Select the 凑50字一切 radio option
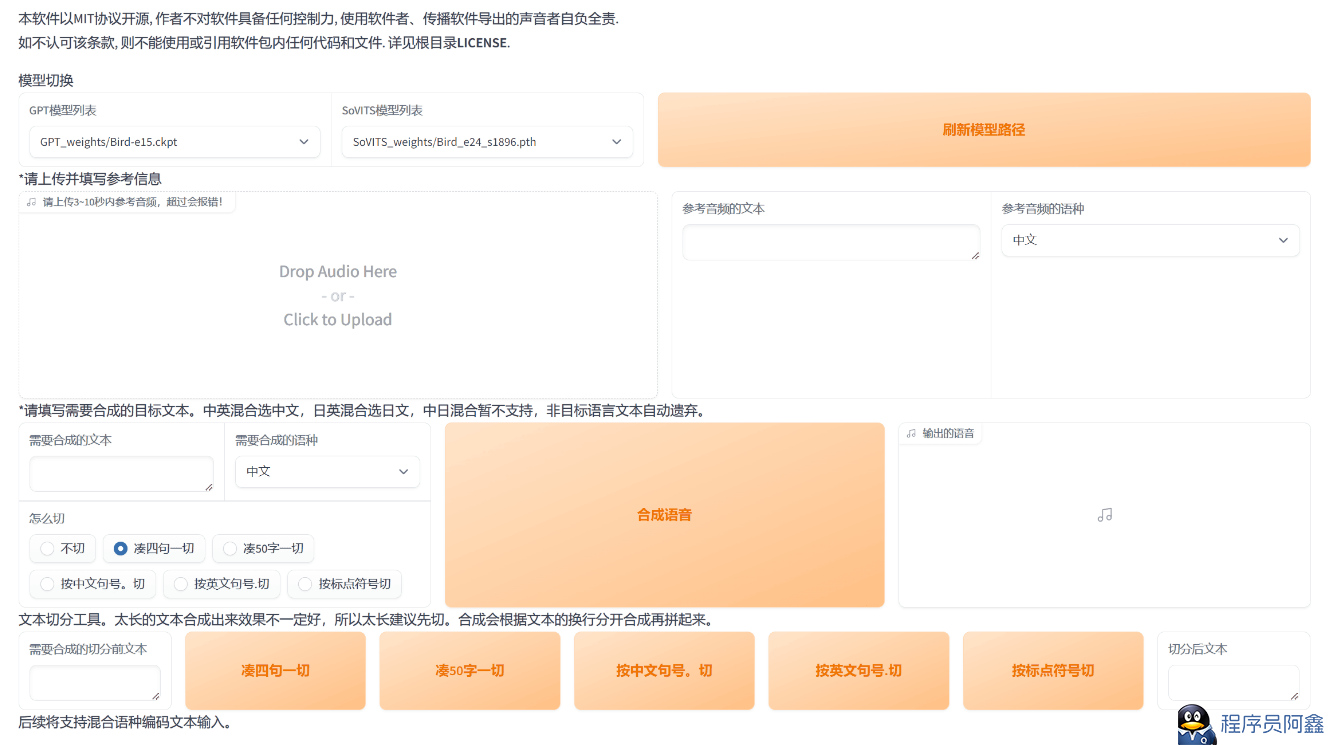This screenshot has width=1328, height=745. (x=263, y=548)
